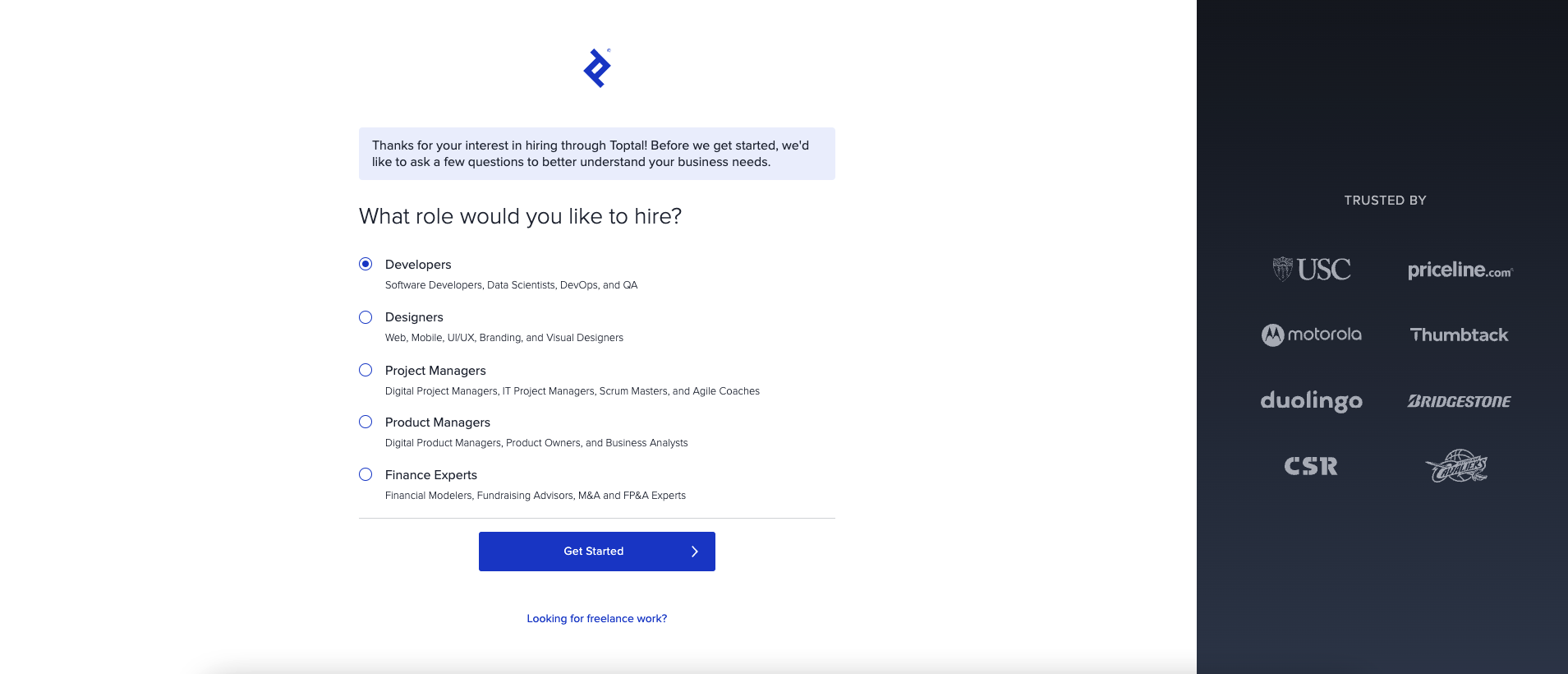This screenshot has width=1568, height=674.
Task: Click the Motorola logo
Action: (x=1312, y=335)
